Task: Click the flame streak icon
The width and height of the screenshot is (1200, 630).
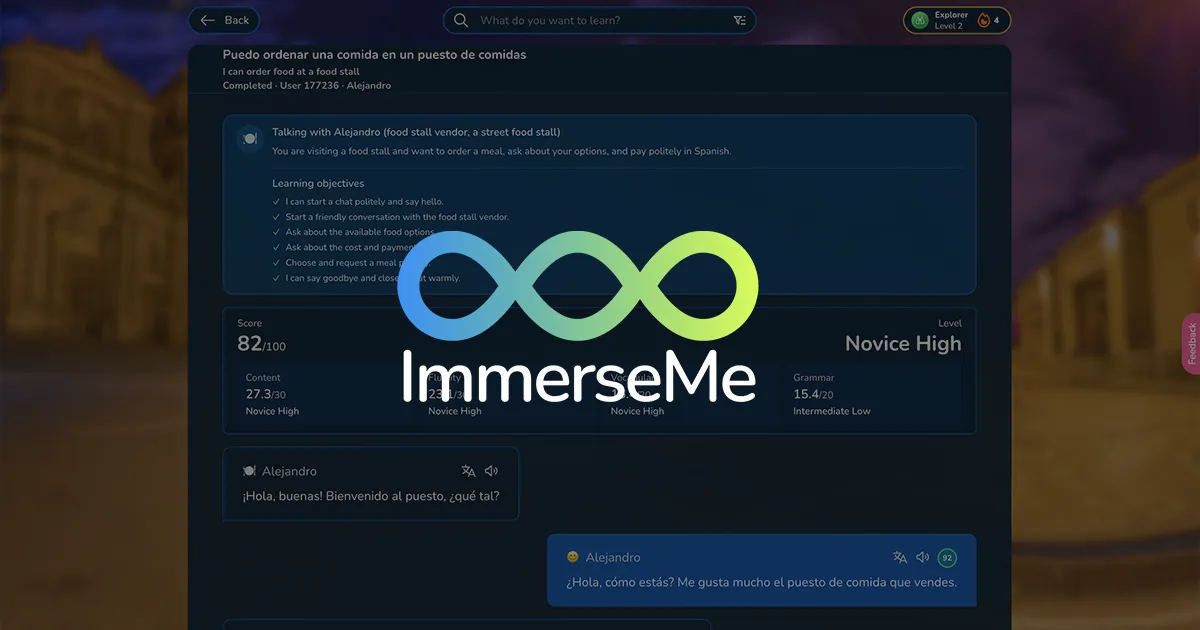Action: click(983, 20)
